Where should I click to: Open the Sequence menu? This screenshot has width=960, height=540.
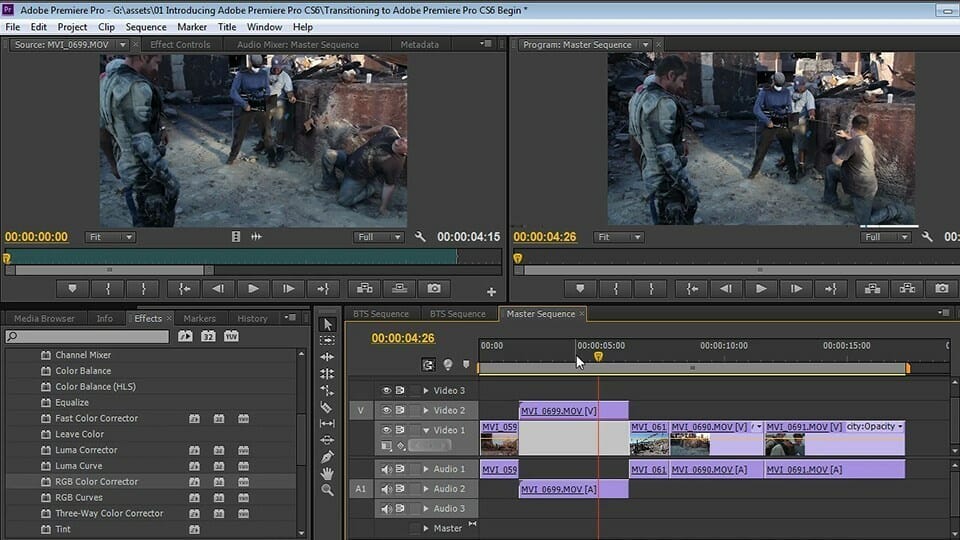point(146,27)
